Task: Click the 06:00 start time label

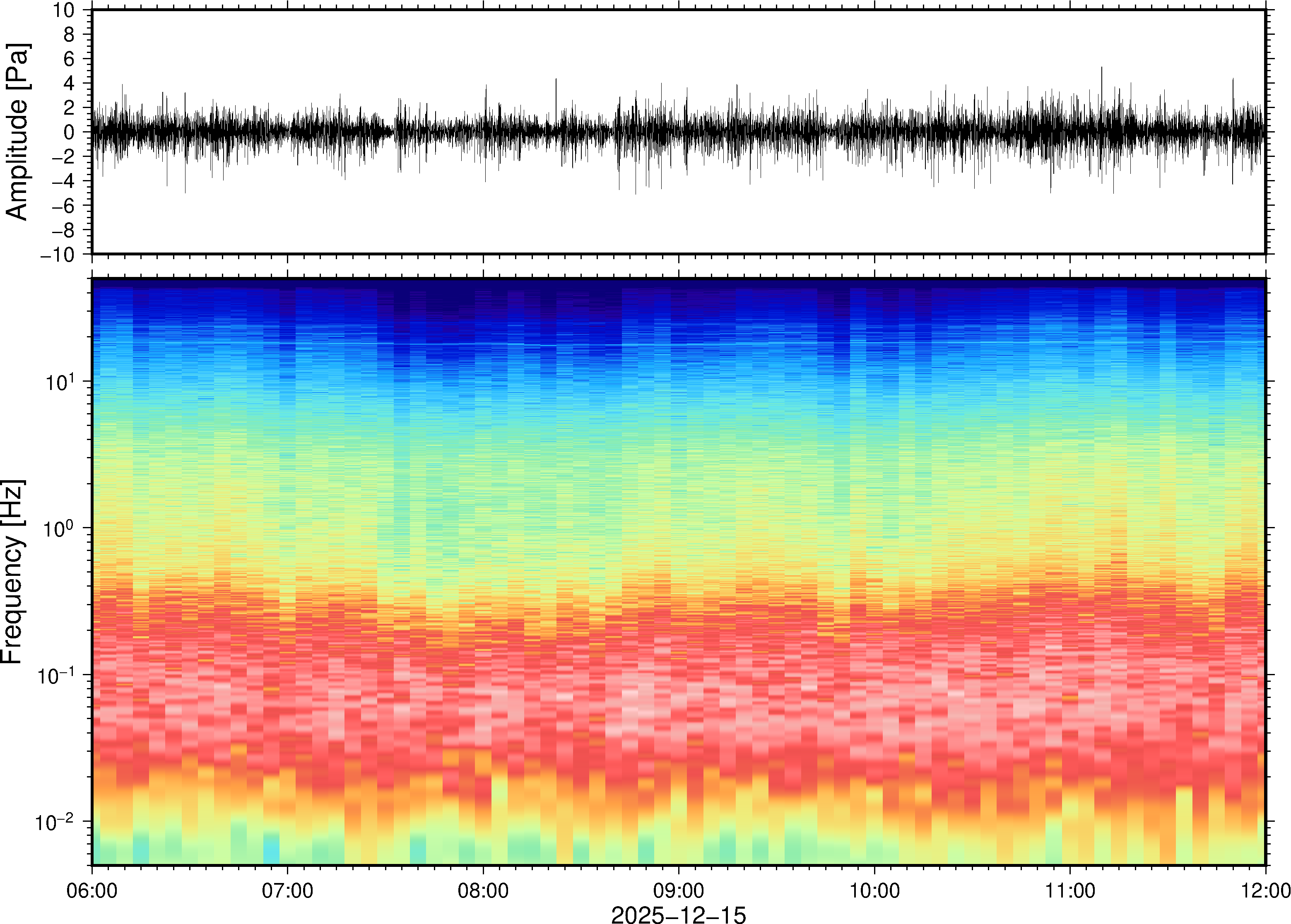Action: pyautogui.click(x=92, y=890)
